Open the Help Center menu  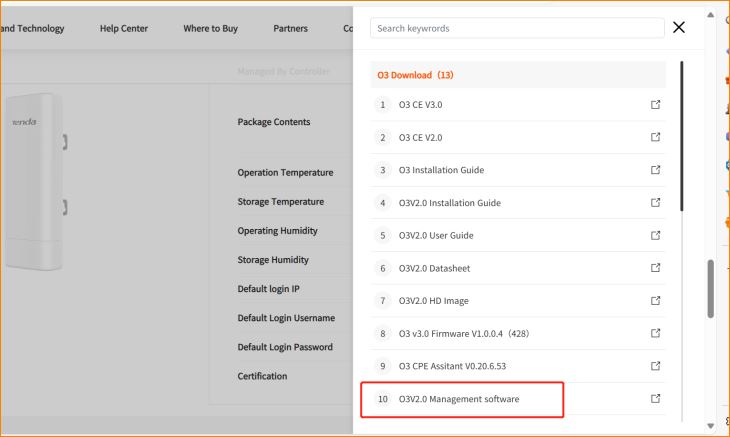point(124,28)
